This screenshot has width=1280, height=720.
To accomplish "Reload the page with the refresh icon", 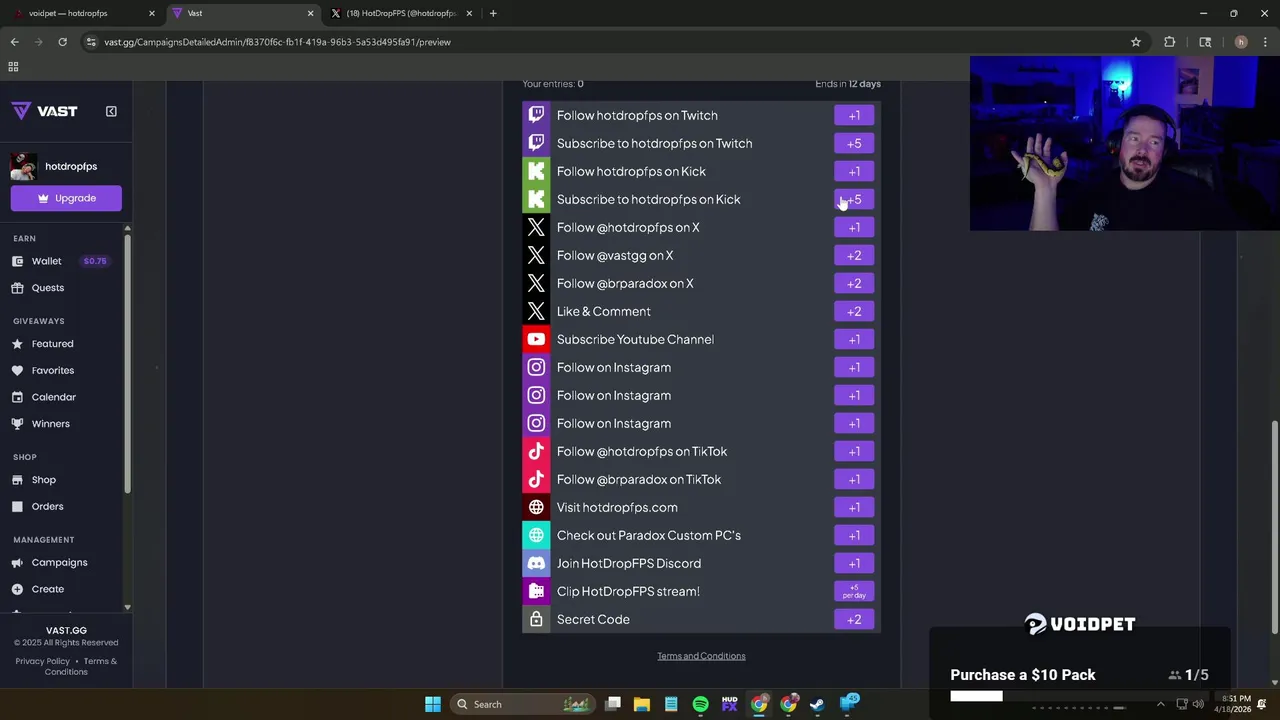I will [x=62, y=42].
